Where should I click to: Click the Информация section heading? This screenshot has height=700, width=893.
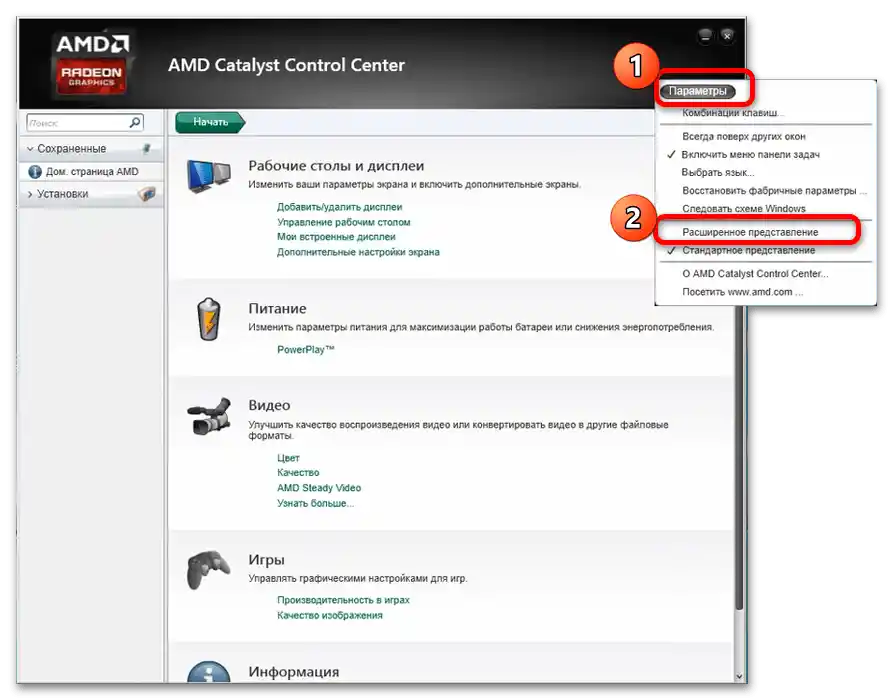[x=294, y=672]
